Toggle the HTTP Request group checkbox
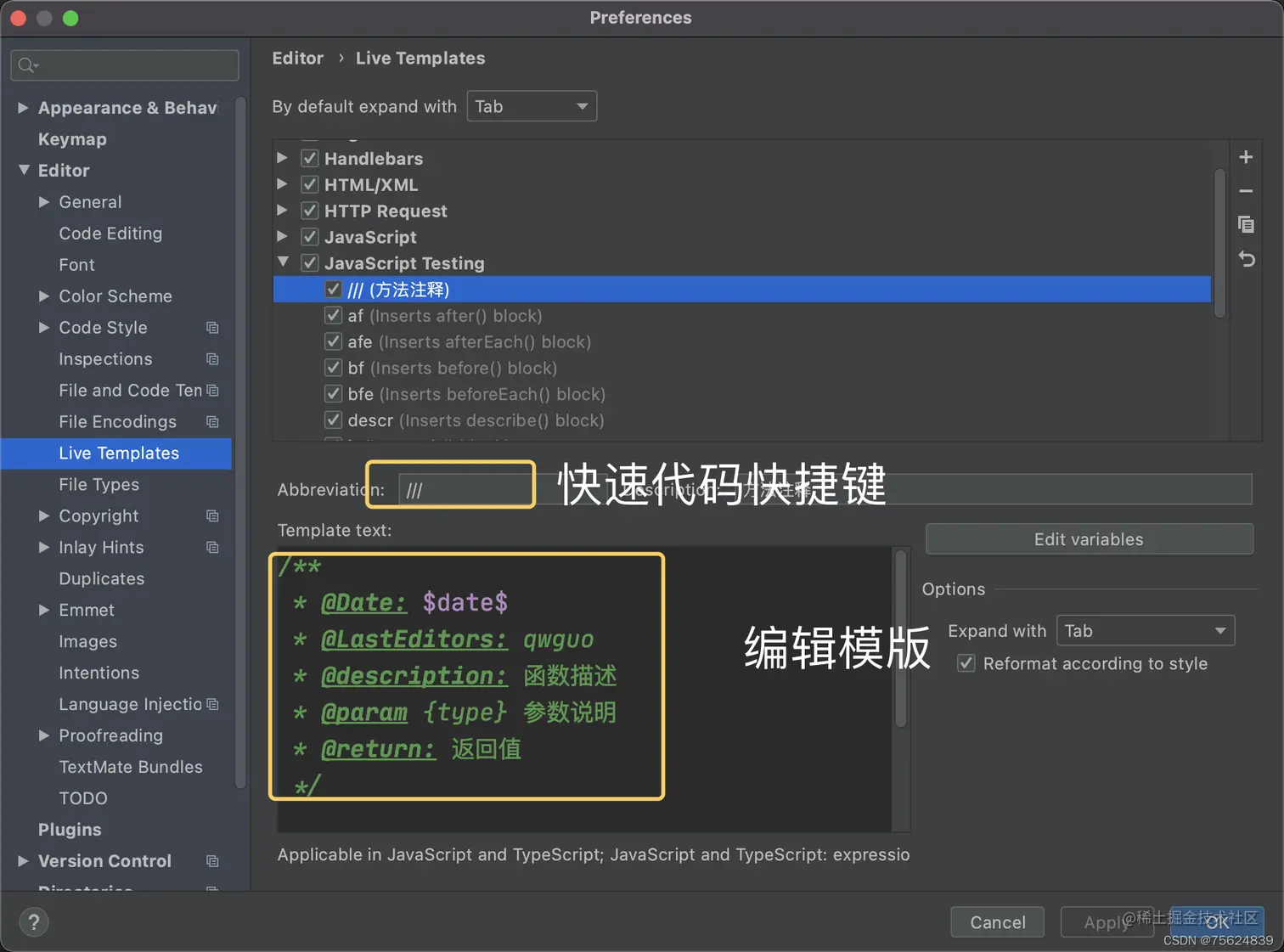Screen dimensions: 1284x952 tap(310, 211)
